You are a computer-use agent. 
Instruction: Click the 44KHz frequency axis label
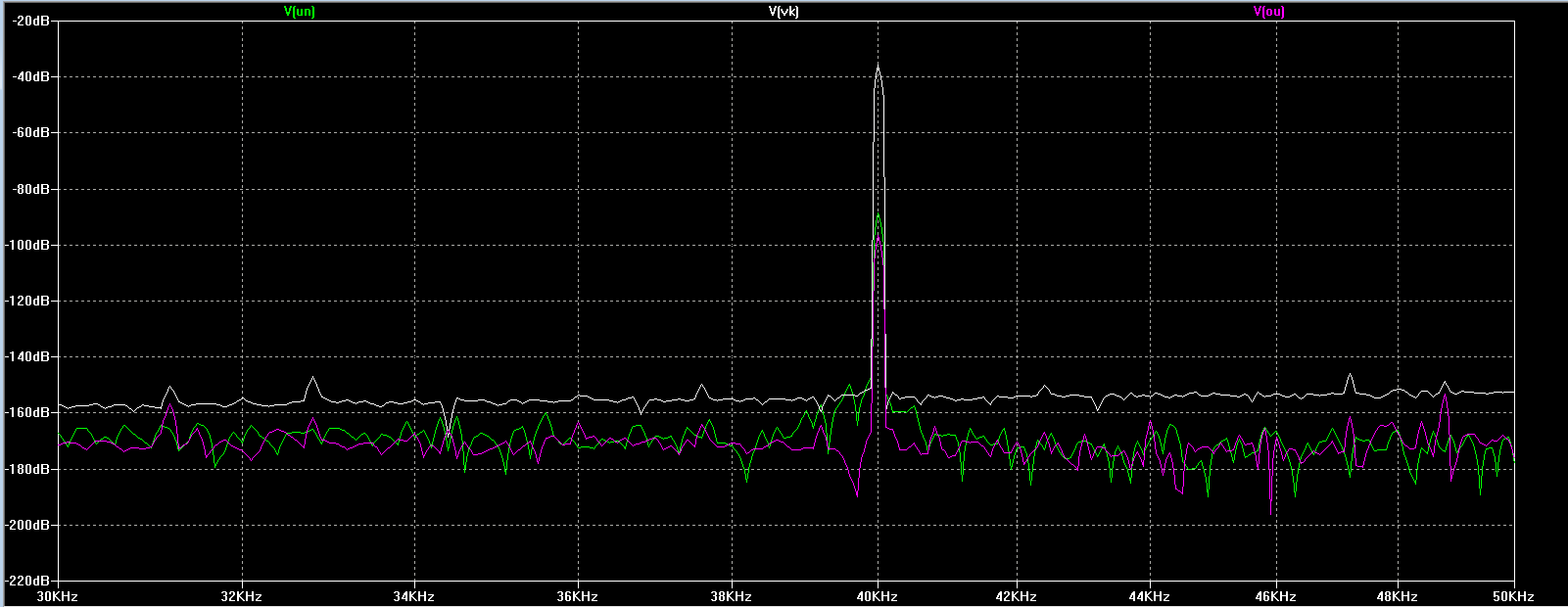click(x=1149, y=596)
